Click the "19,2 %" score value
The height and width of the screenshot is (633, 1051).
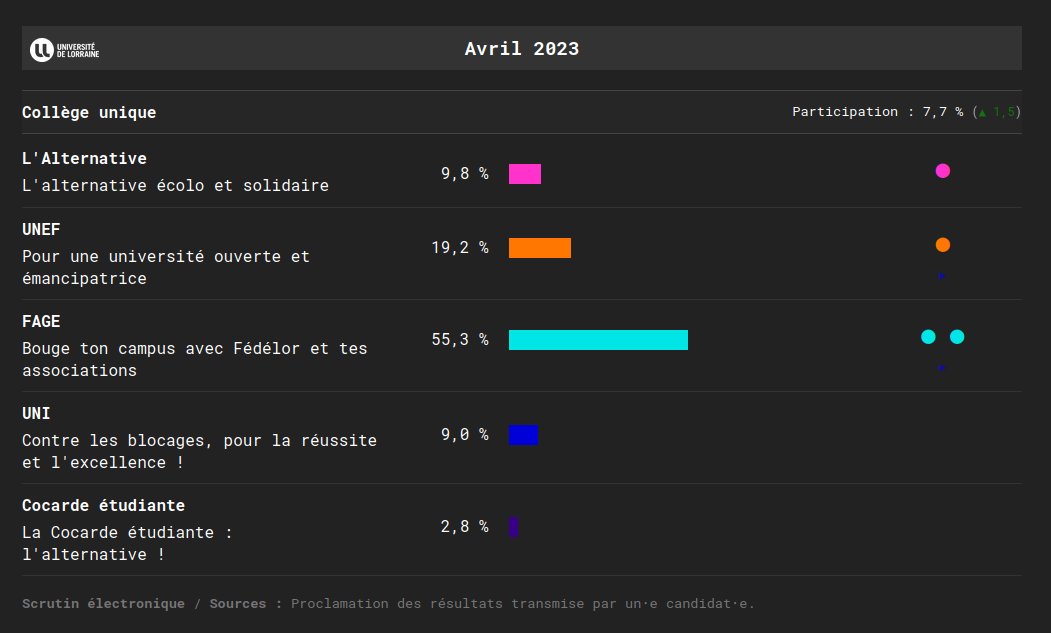[x=460, y=247]
